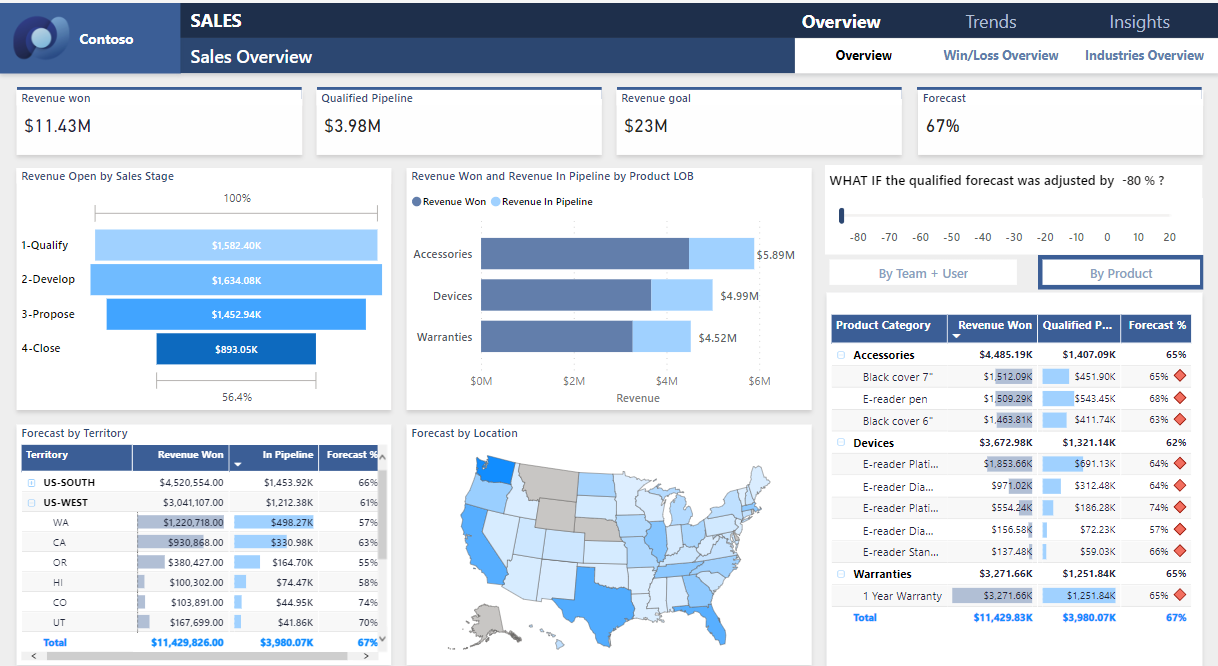The height and width of the screenshot is (666, 1218).
Task: Switch to By Team + User view
Action: point(922,273)
